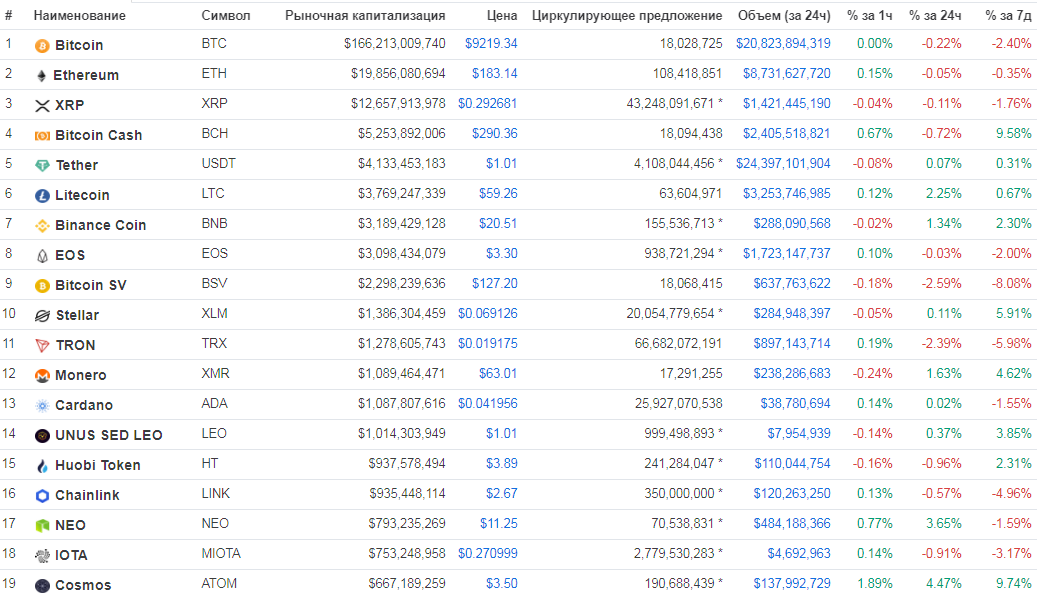1041x595 pixels.
Task: Click the Ethereum diamond logo icon
Action: 42,75
